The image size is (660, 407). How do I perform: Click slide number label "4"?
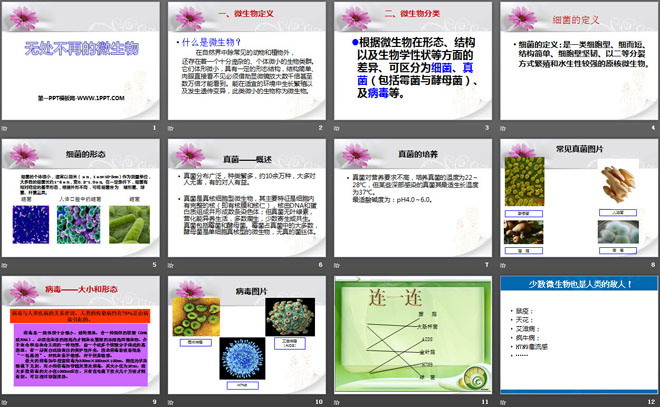pyautogui.click(x=653, y=128)
